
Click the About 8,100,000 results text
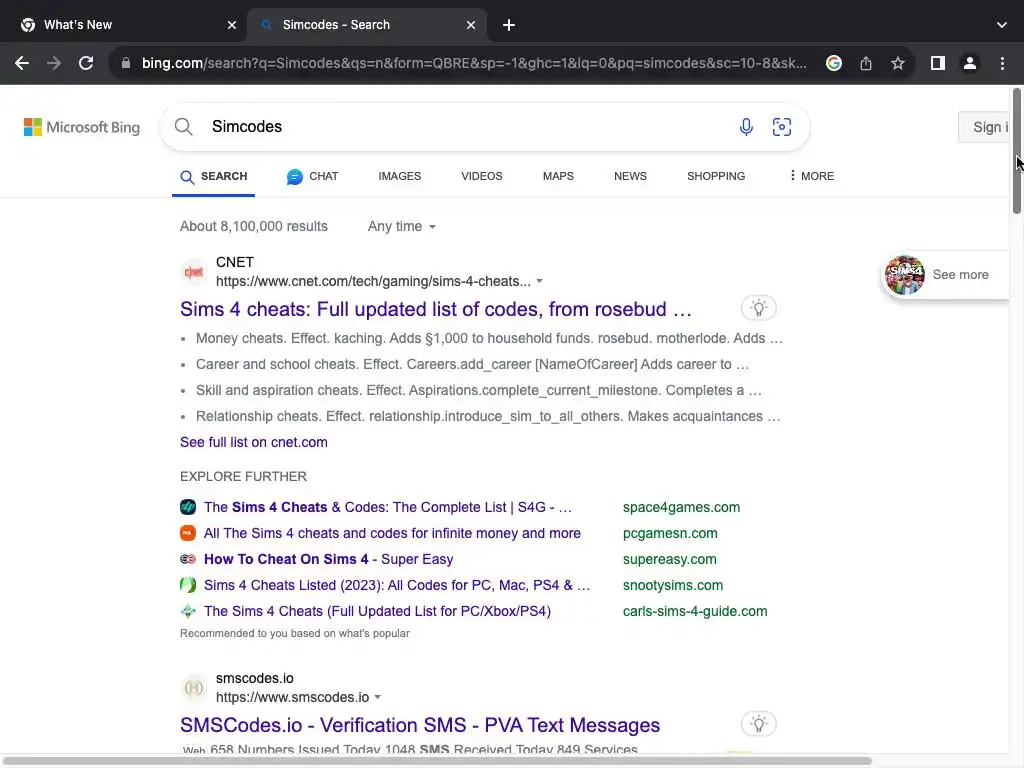click(254, 227)
